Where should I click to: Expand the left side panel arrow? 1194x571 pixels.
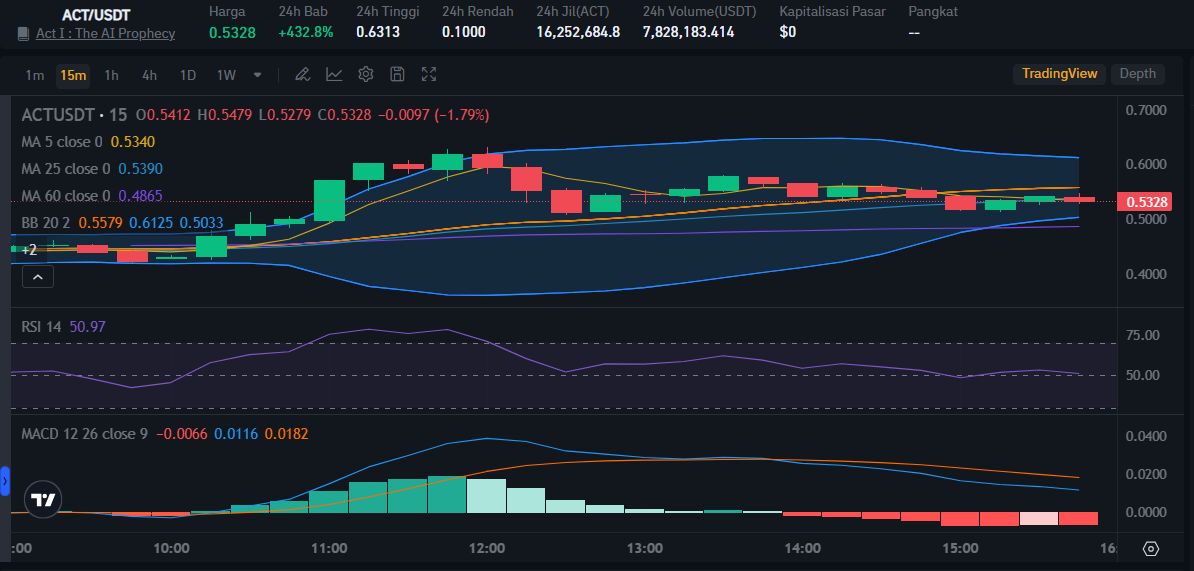pos(5,482)
